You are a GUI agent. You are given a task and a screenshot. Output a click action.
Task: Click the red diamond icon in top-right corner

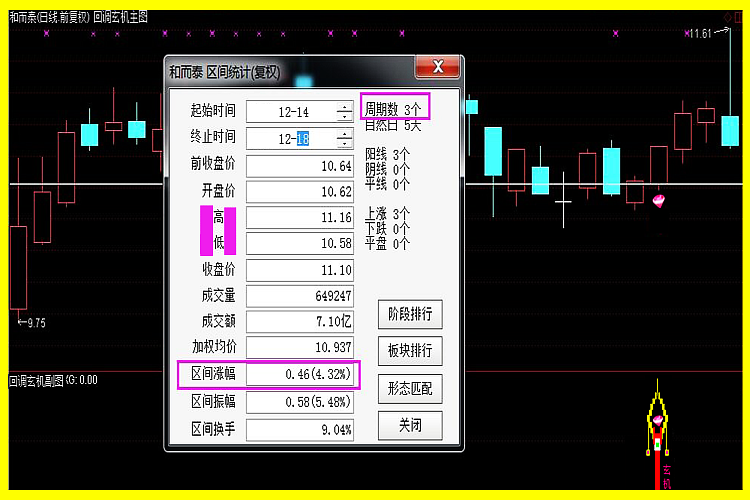tap(726, 17)
